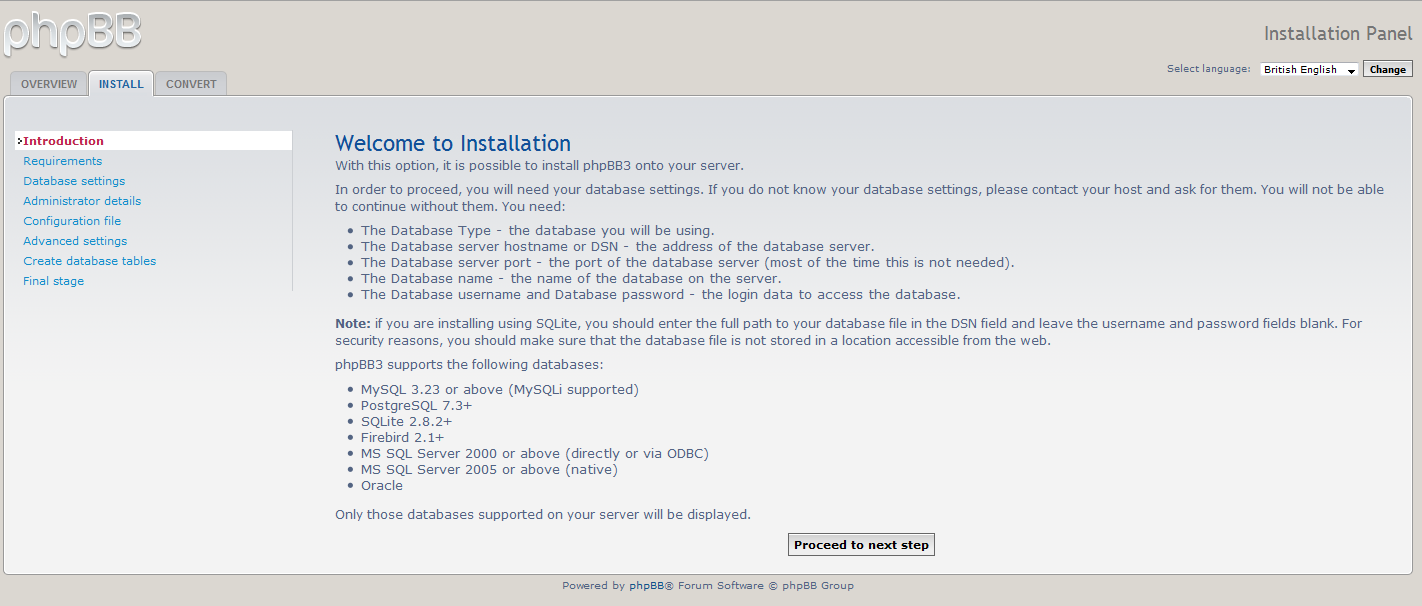1422x606 pixels.
Task: Click 'The Database server port' line
Action: coord(688,262)
